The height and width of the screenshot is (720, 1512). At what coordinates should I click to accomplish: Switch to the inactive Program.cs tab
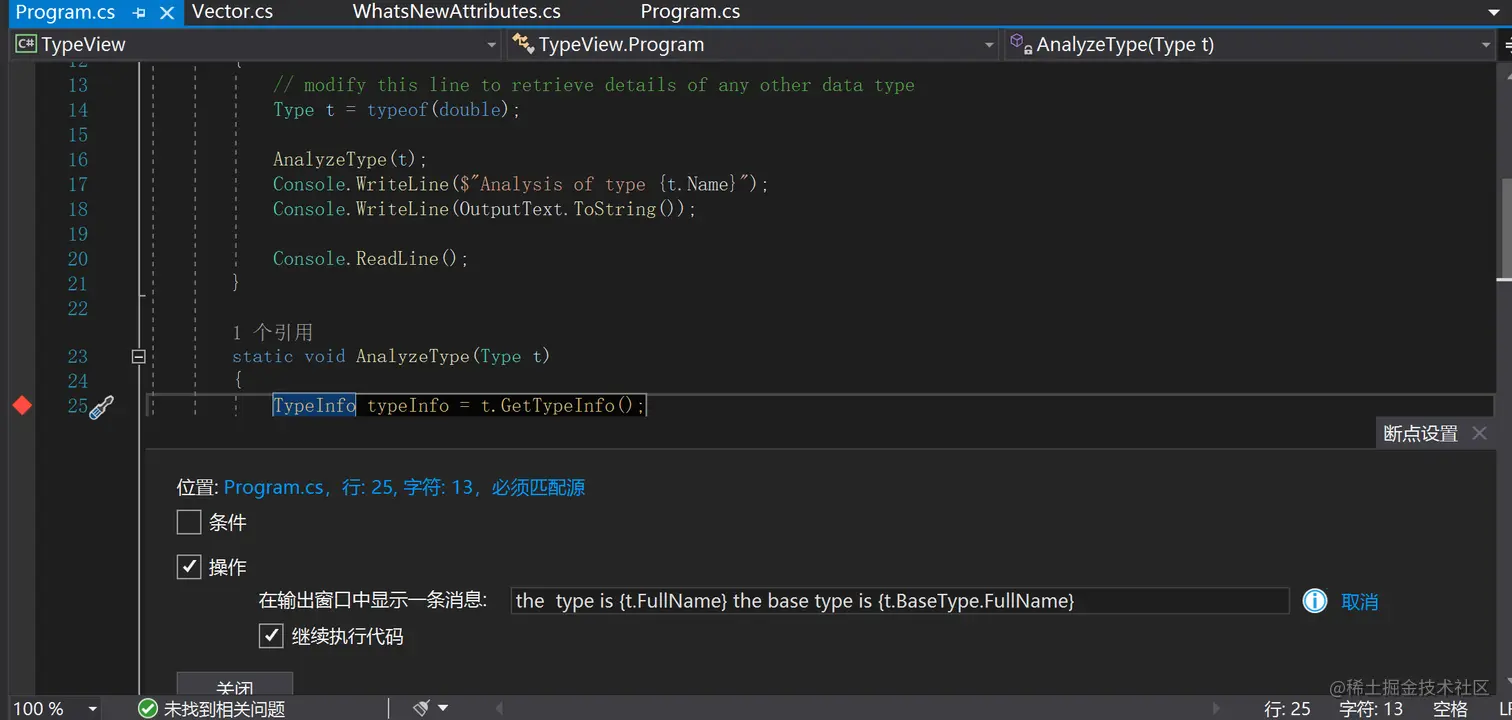pos(690,12)
